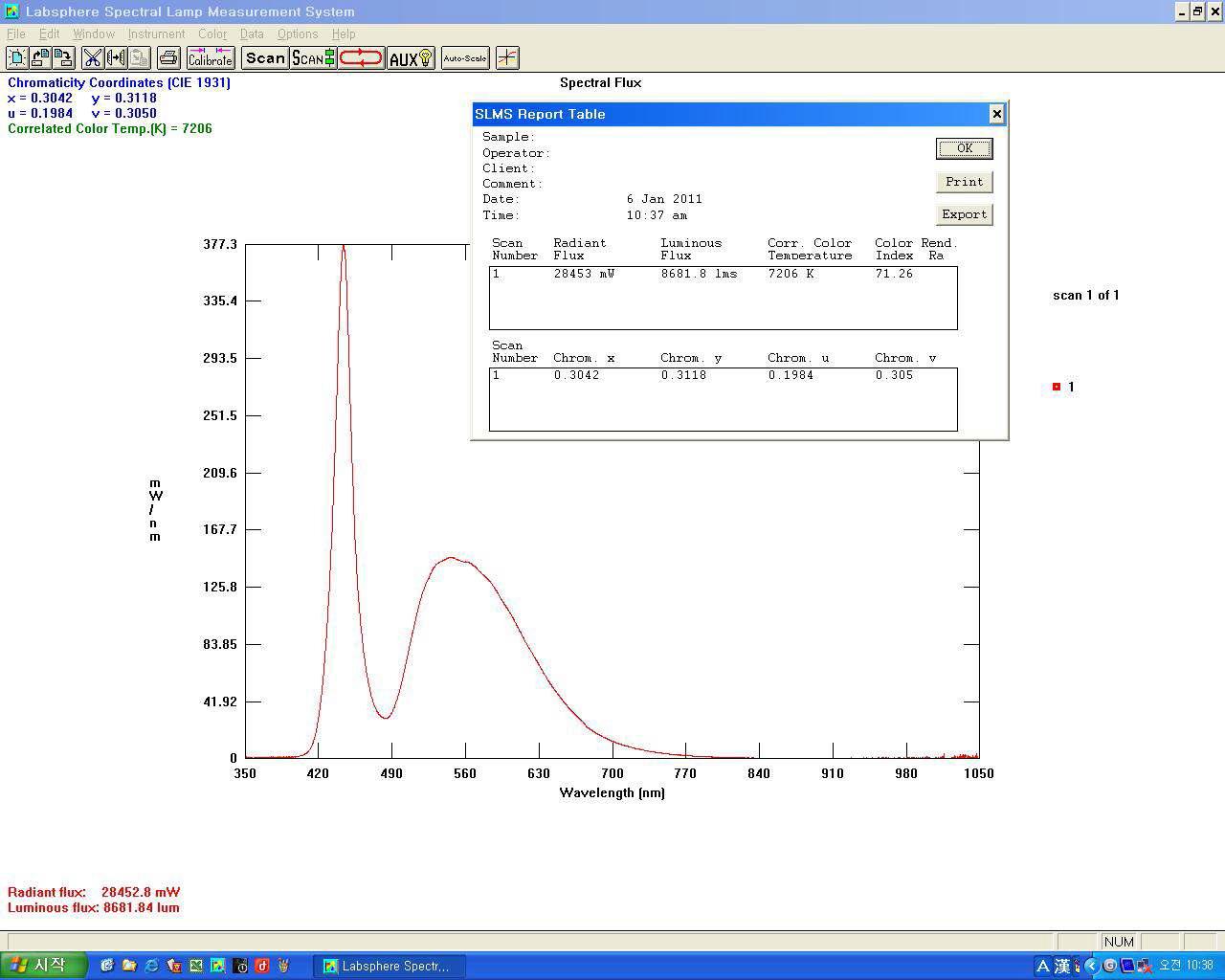Click the 71.26 color rendering index value
Viewport: 1225px width, 980px height.
click(x=894, y=274)
